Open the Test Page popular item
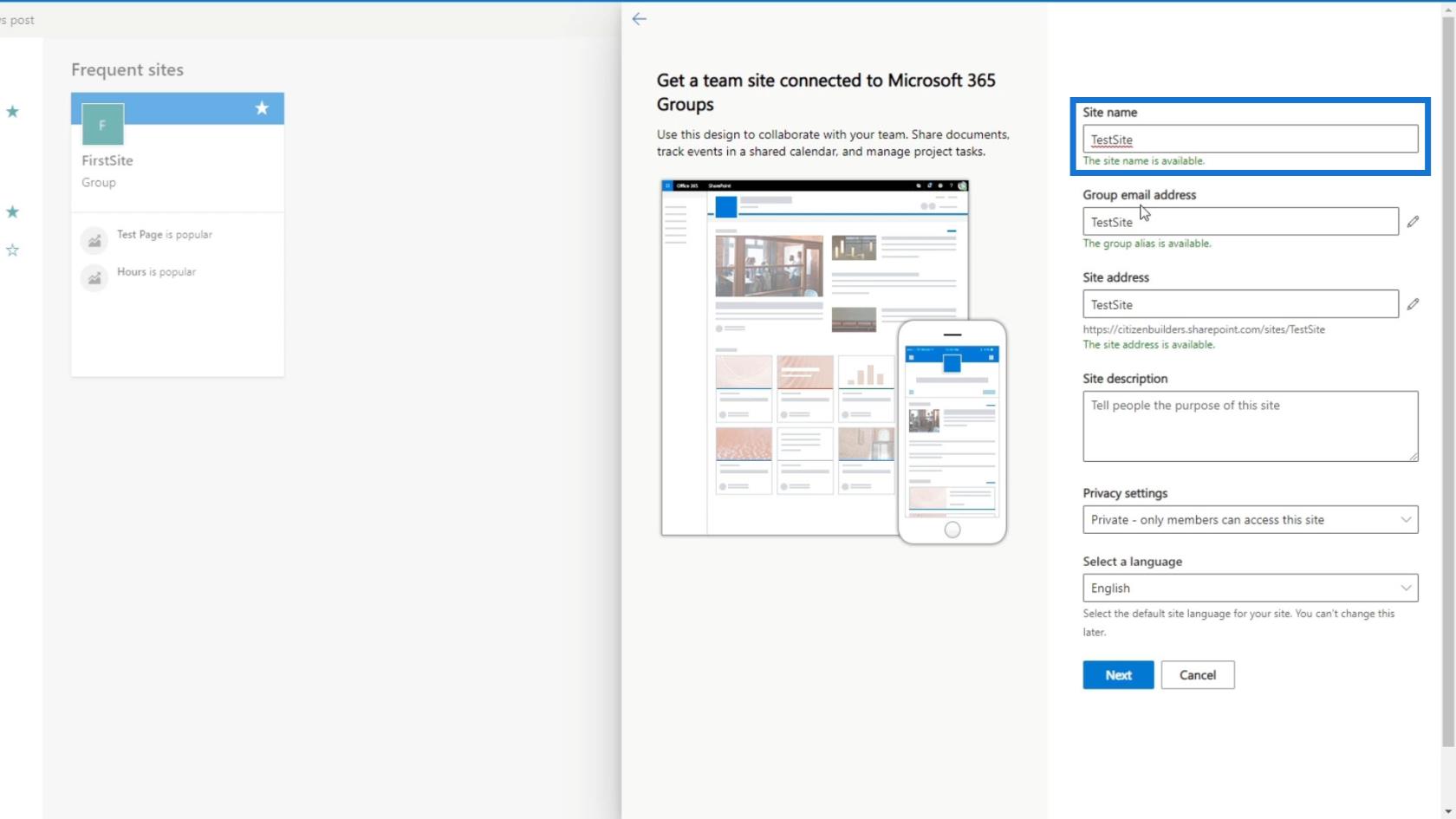 (x=165, y=235)
